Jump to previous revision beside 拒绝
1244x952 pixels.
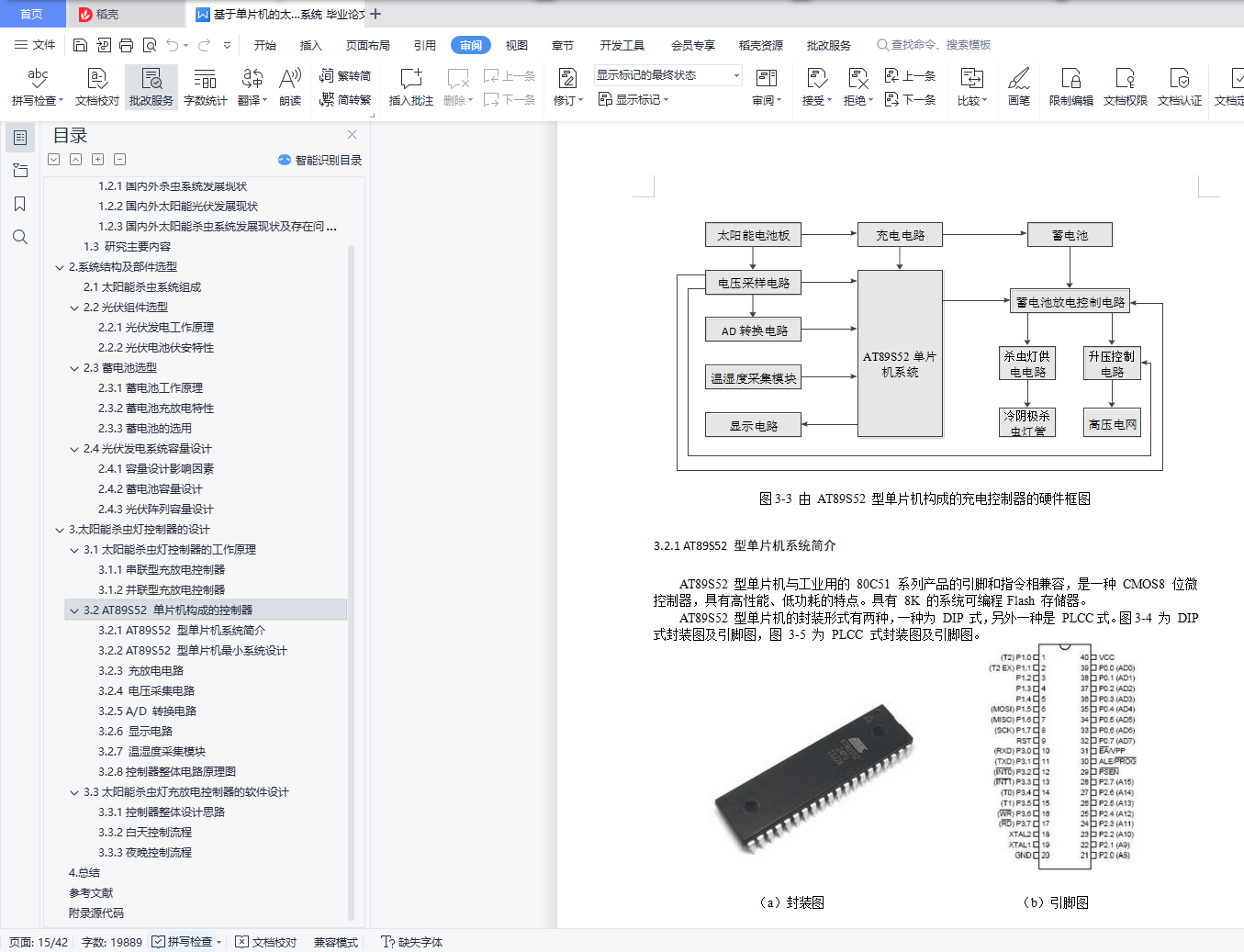910,76
